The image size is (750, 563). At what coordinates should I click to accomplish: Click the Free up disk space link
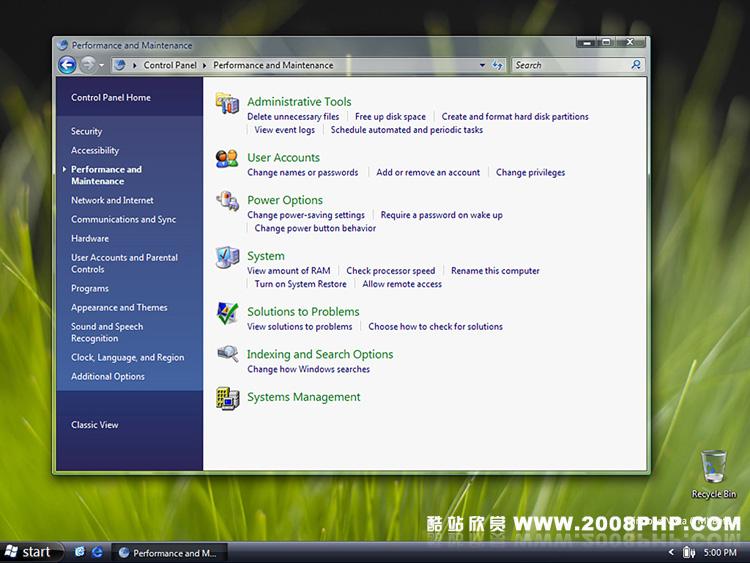click(x=390, y=117)
